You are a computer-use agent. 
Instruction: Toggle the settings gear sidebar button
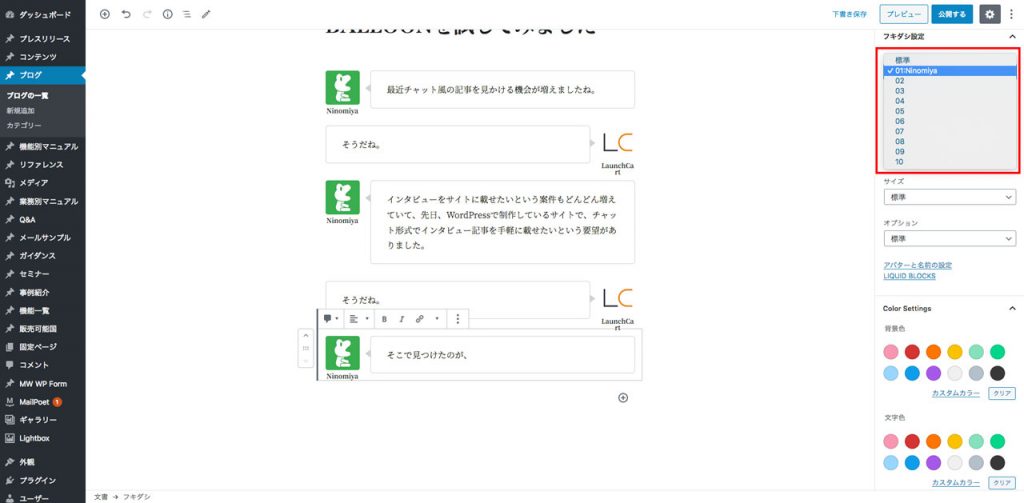coord(990,14)
